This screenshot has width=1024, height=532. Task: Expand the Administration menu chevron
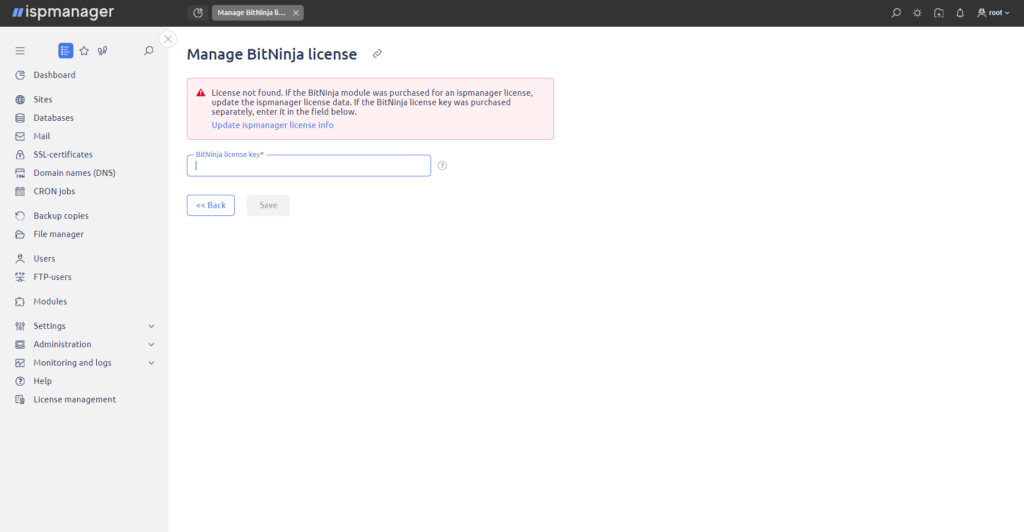coord(151,344)
